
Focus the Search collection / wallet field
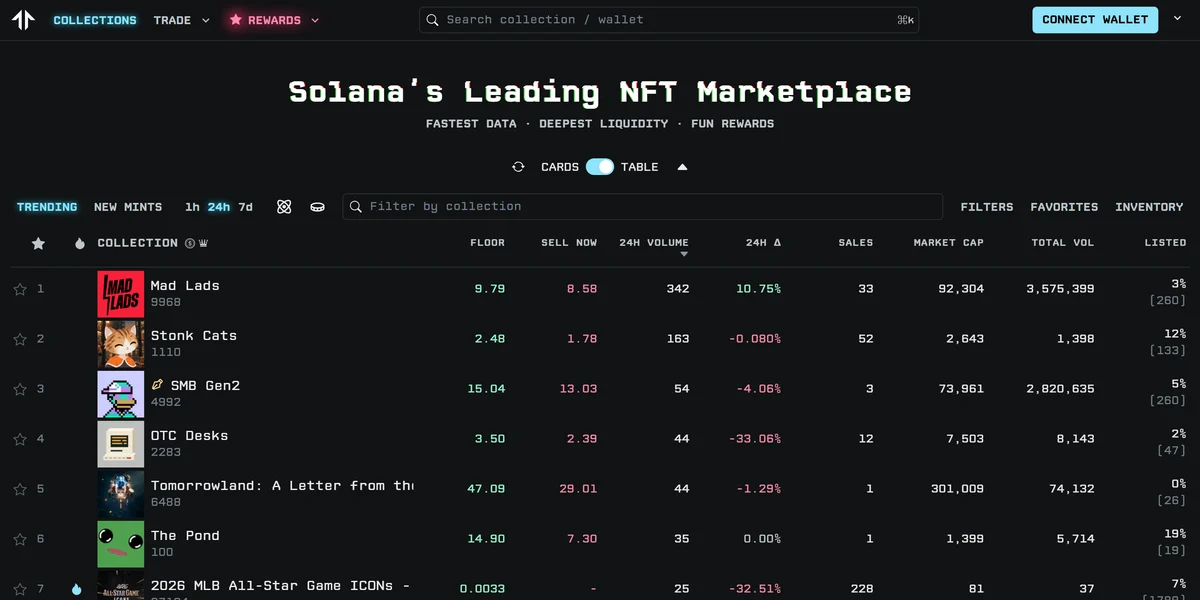(669, 20)
